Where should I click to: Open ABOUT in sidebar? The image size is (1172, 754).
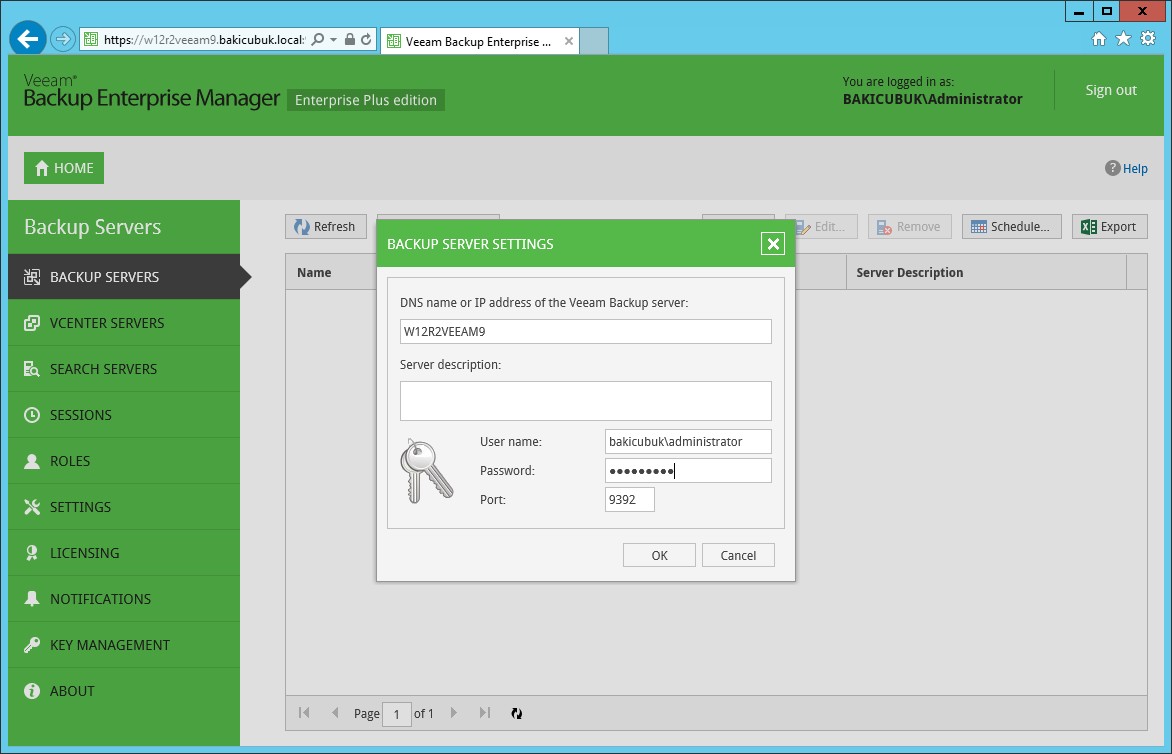click(124, 691)
